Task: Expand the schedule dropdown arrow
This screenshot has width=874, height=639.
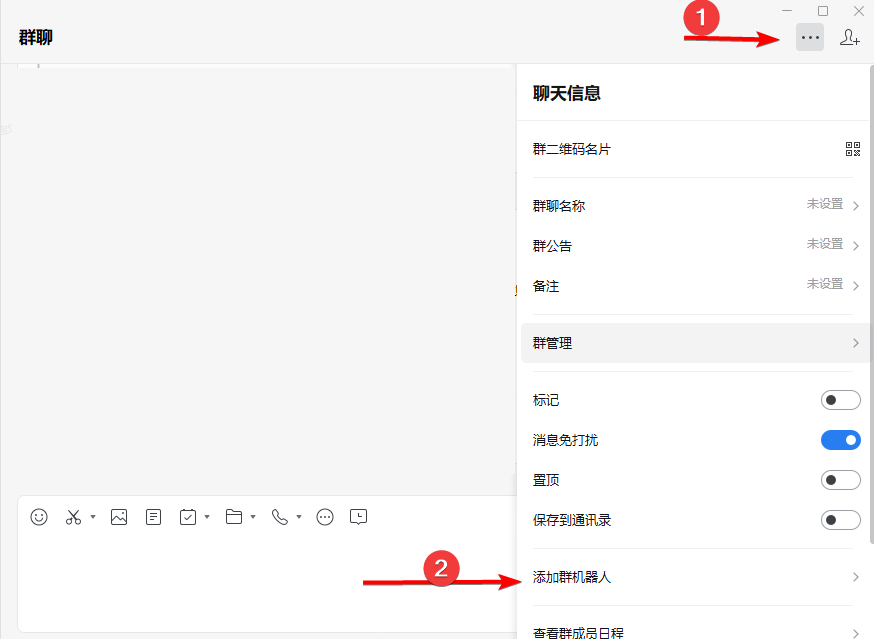Action: coord(207,517)
